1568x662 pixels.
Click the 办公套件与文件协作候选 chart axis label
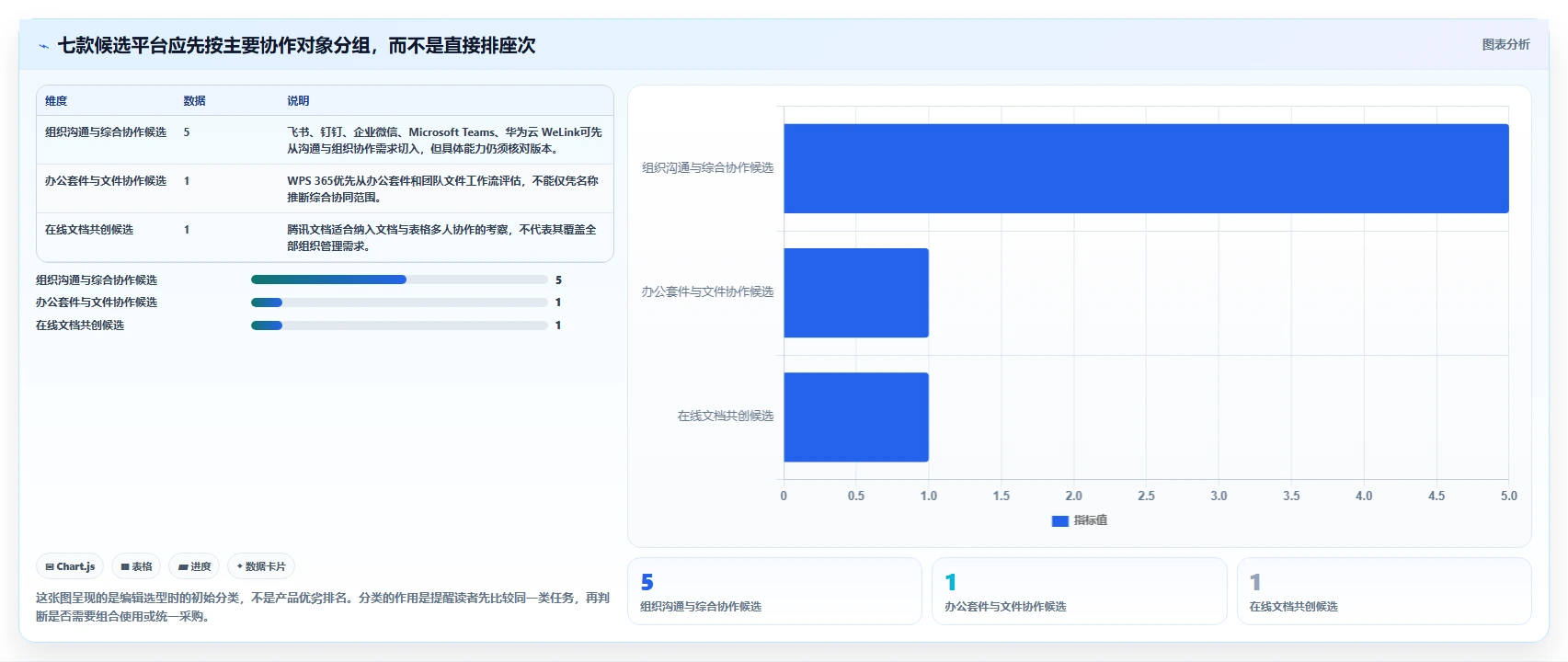coord(707,291)
